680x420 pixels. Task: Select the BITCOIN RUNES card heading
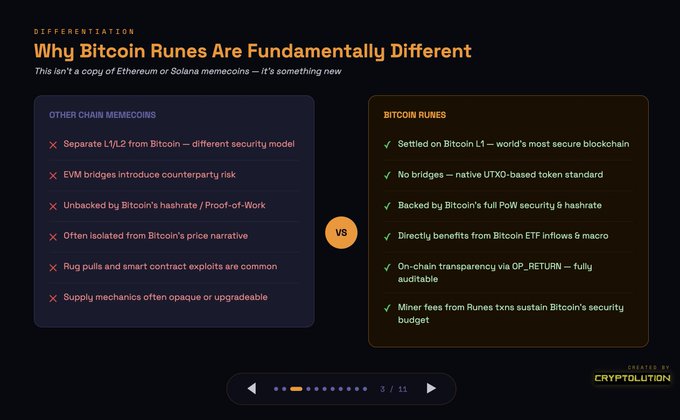tap(415, 115)
